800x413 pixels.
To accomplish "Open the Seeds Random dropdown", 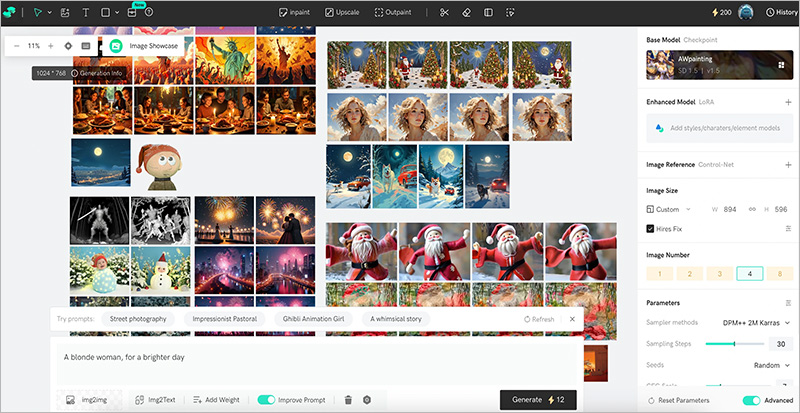I will tap(771, 366).
